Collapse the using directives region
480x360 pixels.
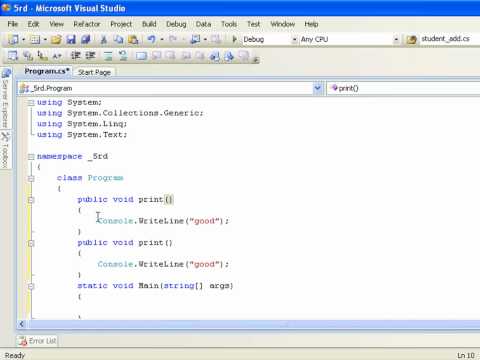31,103
